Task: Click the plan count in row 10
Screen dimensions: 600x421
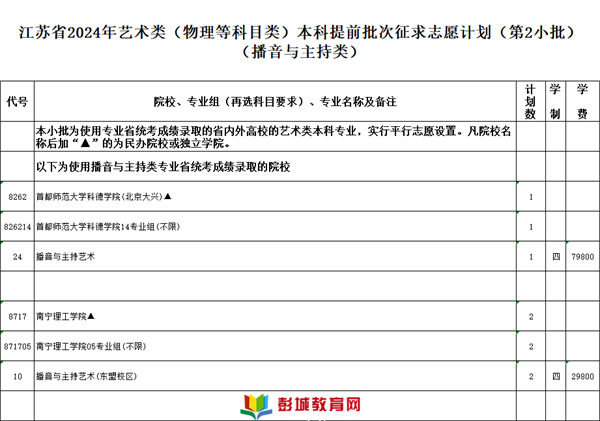Action: pyautogui.click(x=531, y=377)
